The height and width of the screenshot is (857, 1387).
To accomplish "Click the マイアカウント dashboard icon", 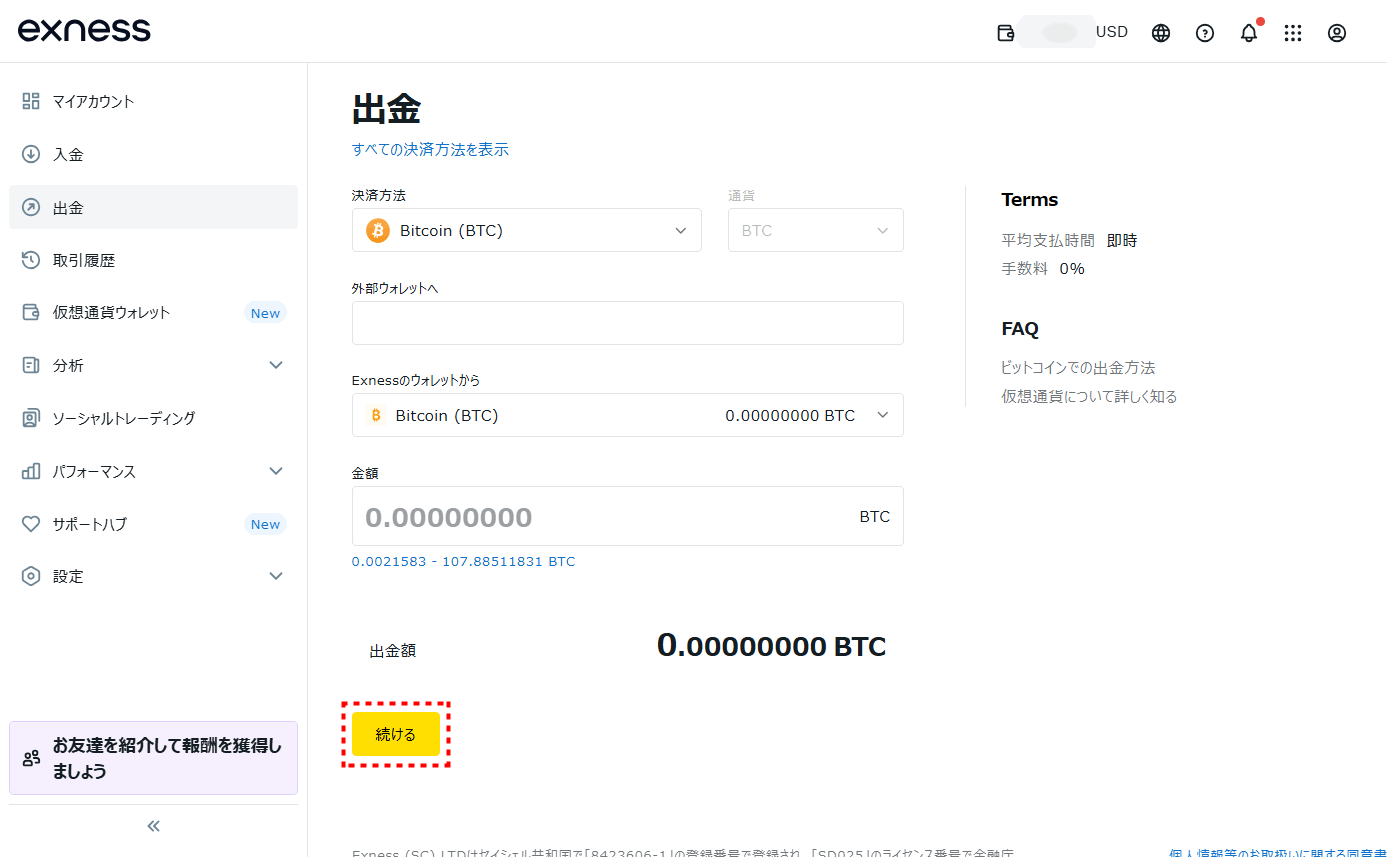I will (31, 101).
